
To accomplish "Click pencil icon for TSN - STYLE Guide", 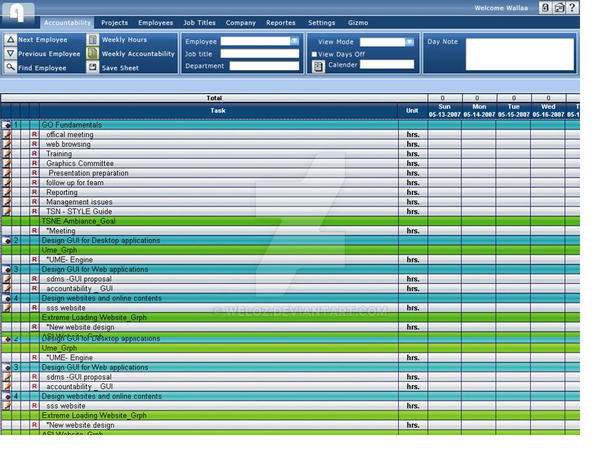I will (x=7, y=212).
